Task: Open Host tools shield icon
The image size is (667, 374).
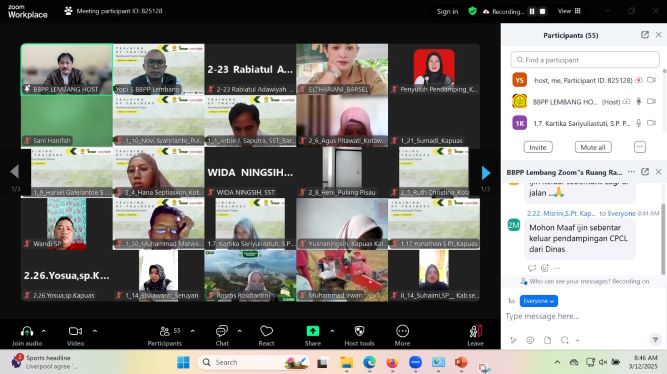Action: 359,331
